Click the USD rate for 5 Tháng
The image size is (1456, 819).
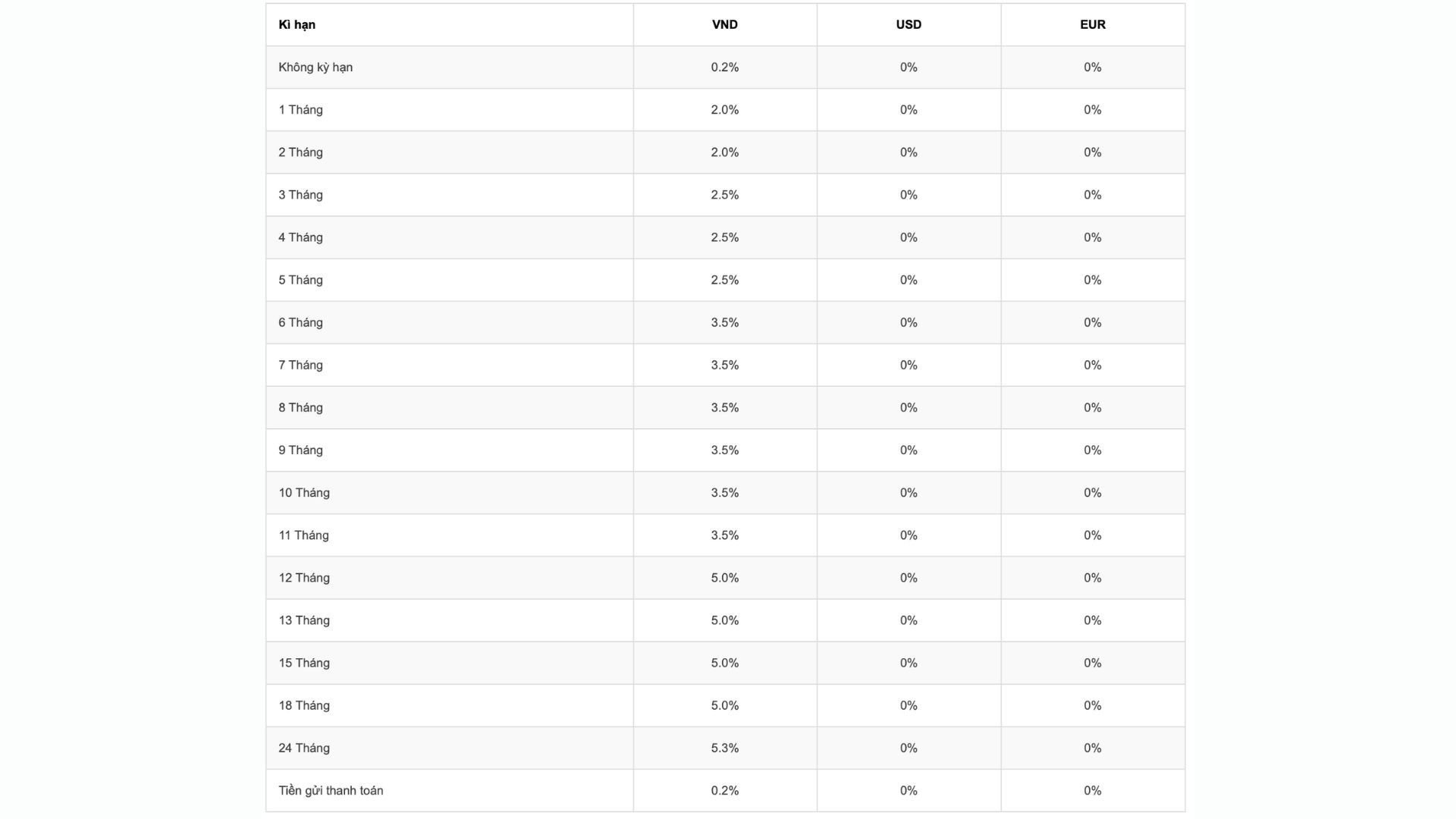click(x=908, y=280)
